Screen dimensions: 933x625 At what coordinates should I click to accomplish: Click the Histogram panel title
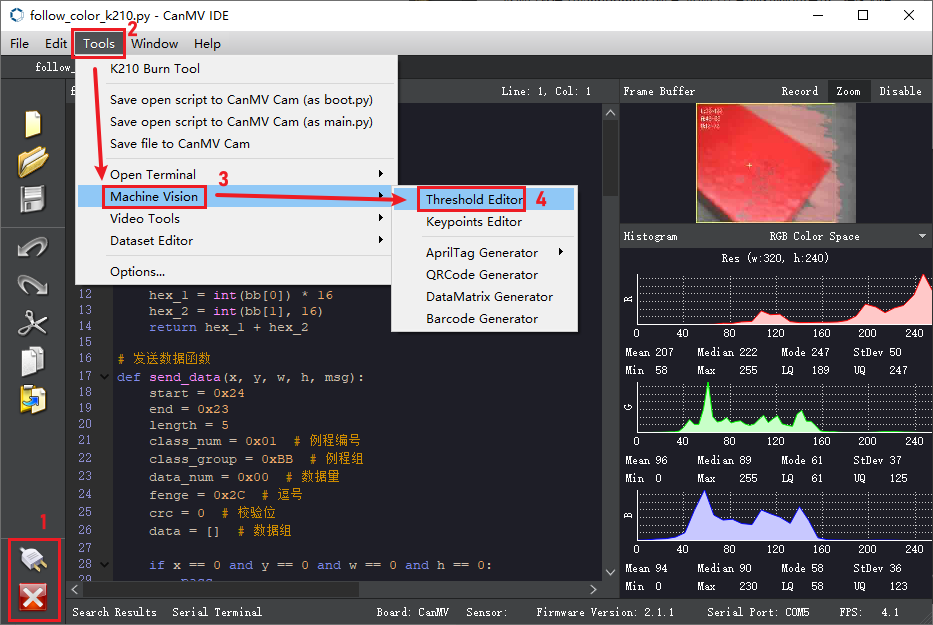[650, 236]
